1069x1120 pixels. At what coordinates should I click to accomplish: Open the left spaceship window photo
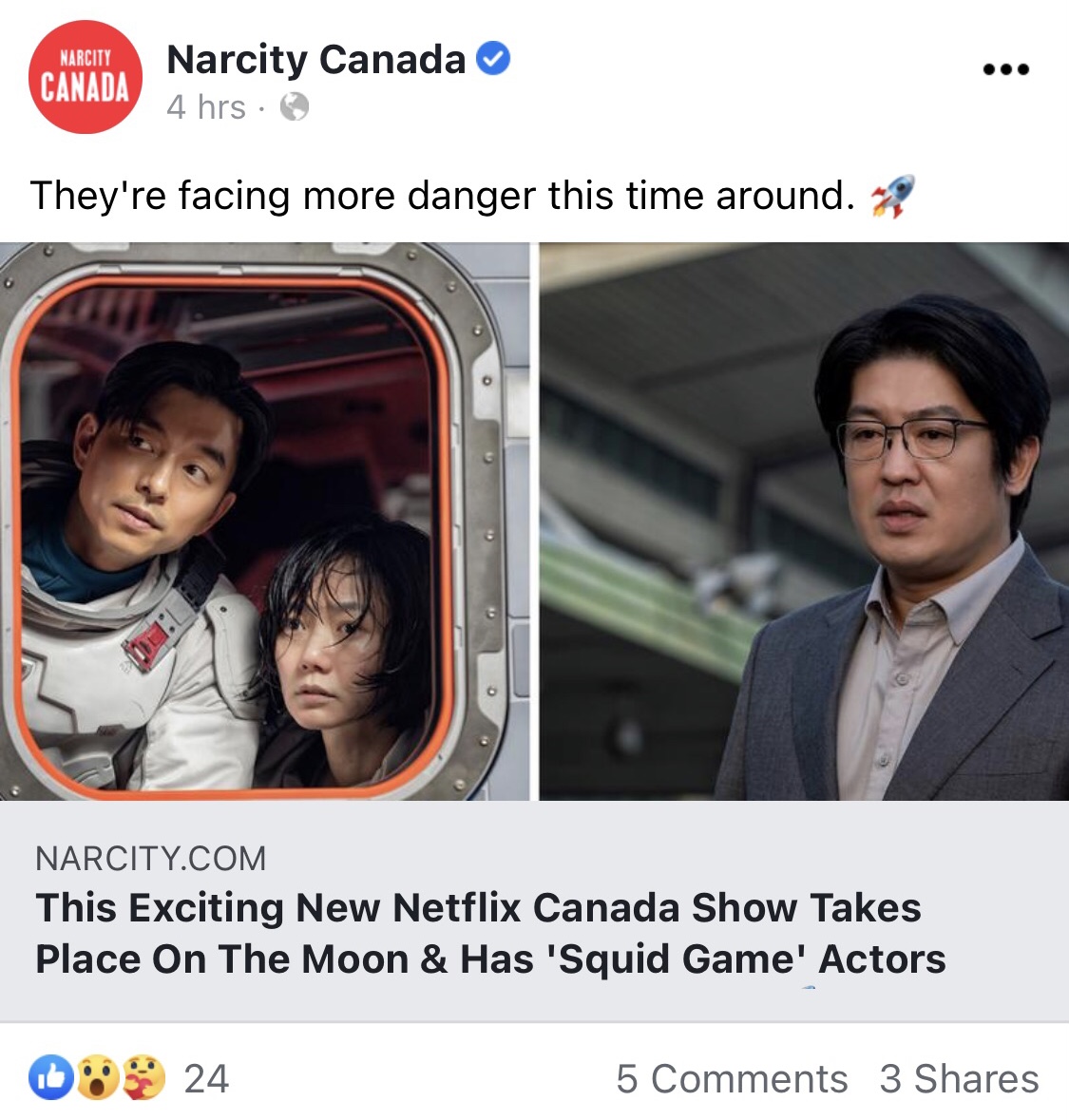tap(264, 522)
